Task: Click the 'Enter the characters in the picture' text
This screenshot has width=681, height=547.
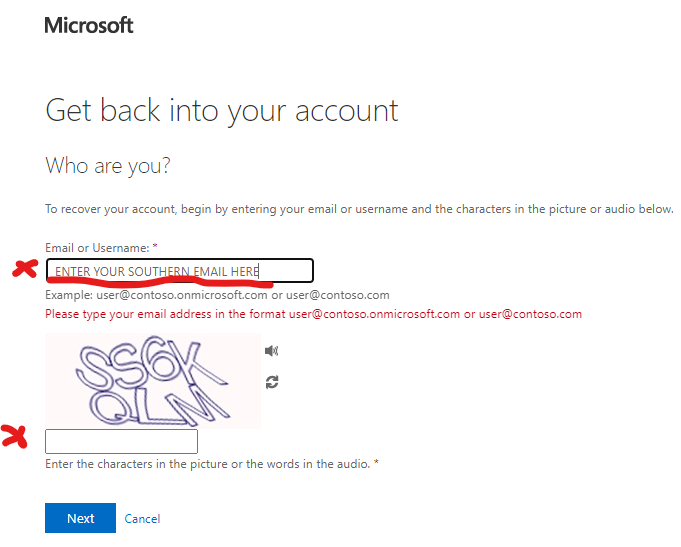Action: [x=207, y=464]
